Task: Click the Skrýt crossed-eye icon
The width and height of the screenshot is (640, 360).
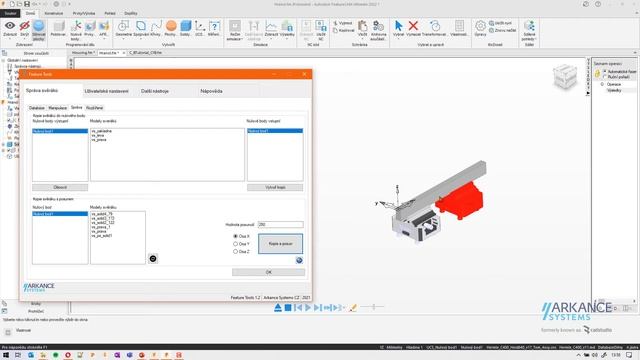Action: [x=24, y=26]
